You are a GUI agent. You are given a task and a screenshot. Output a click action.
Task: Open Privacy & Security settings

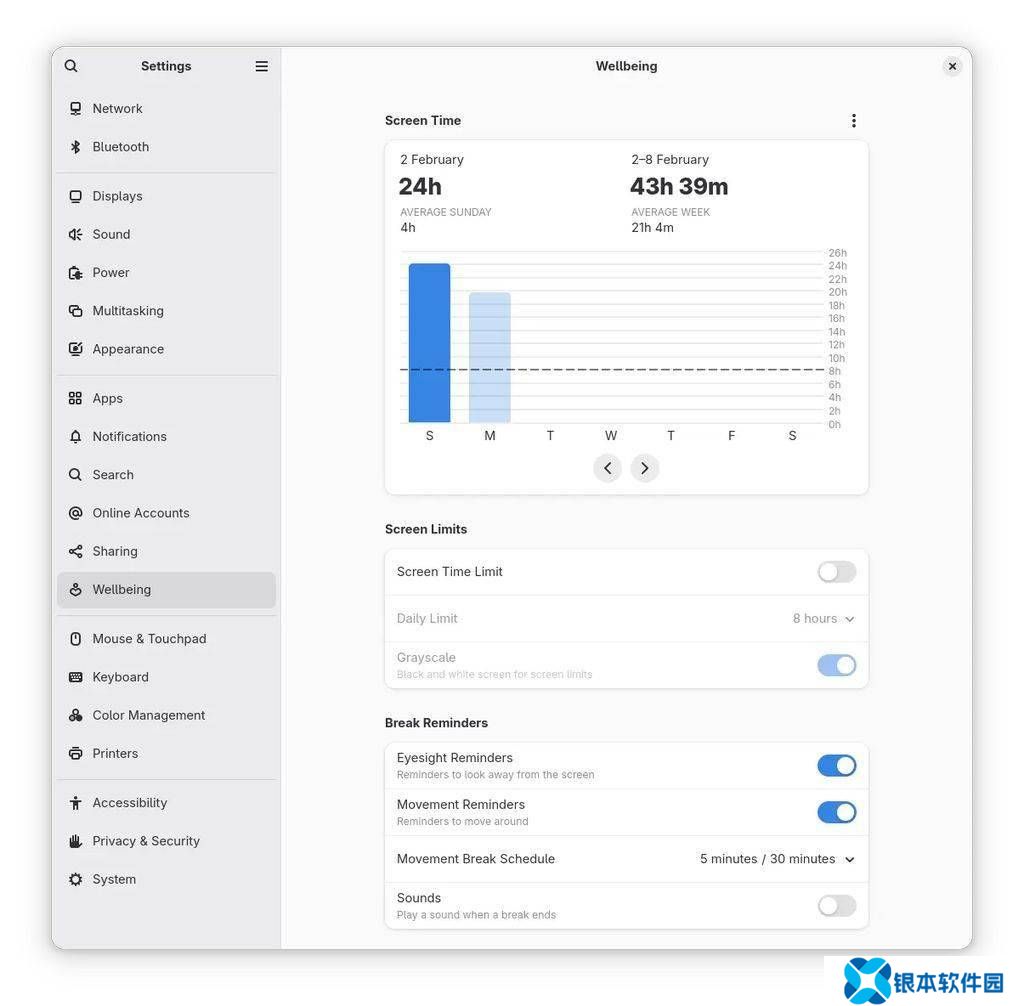(x=146, y=841)
